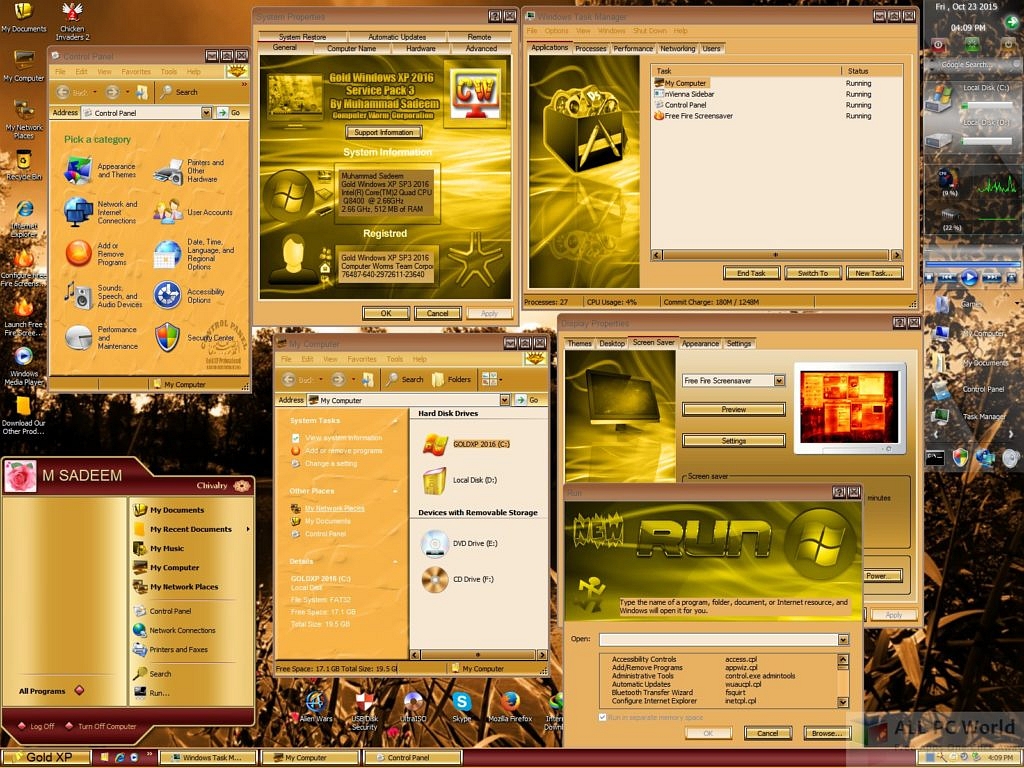Open Sounds, Speech, and Audio Devices
Screen dimensions: 1024x768
tap(78, 295)
